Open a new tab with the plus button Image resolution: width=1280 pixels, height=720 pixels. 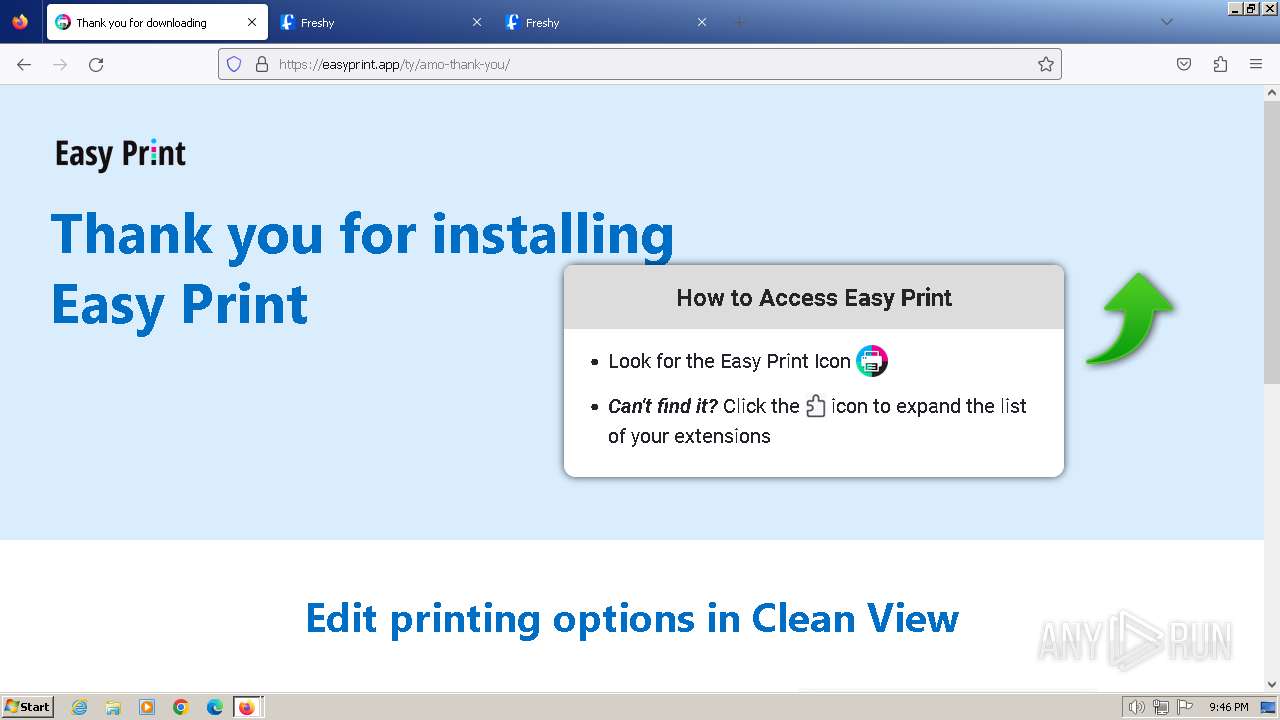pos(740,22)
